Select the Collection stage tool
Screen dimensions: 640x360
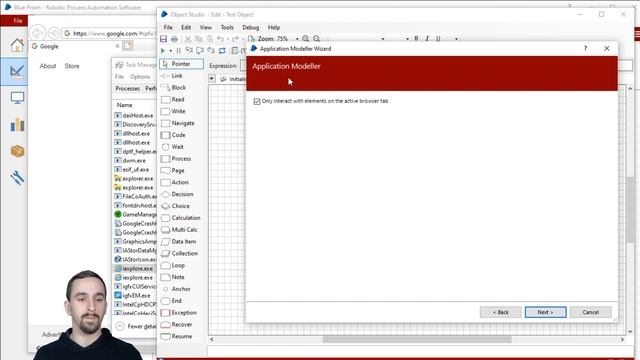[x=179, y=253]
